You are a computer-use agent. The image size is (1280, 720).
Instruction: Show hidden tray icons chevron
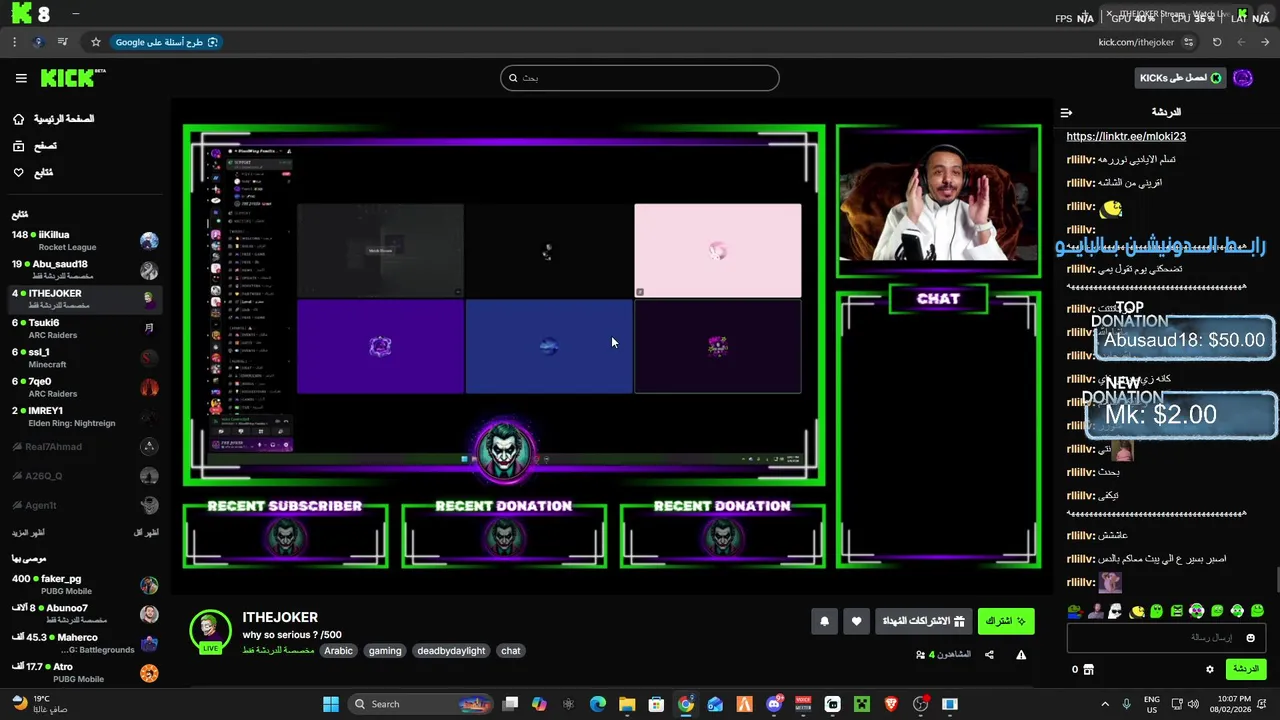point(1105,704)
